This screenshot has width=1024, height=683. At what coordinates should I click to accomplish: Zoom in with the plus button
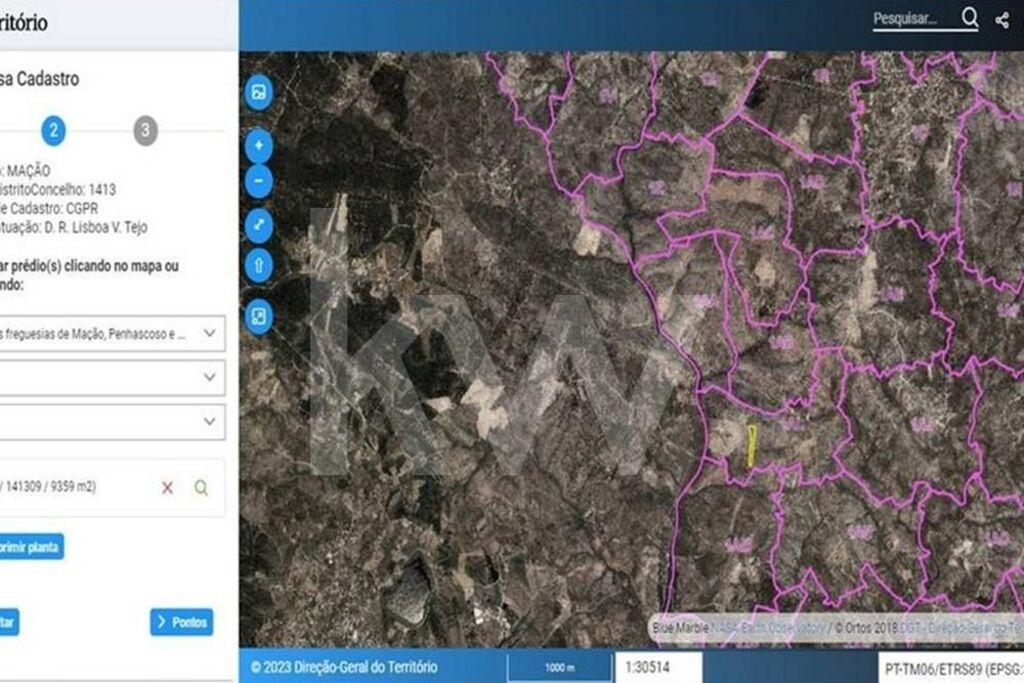point(259,146)
